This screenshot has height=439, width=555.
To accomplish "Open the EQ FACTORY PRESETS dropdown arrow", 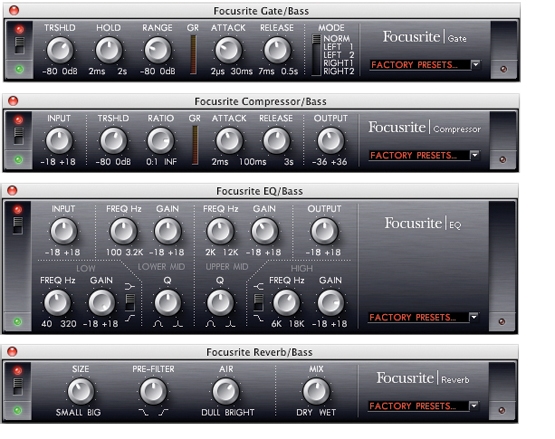I will 473,317.
